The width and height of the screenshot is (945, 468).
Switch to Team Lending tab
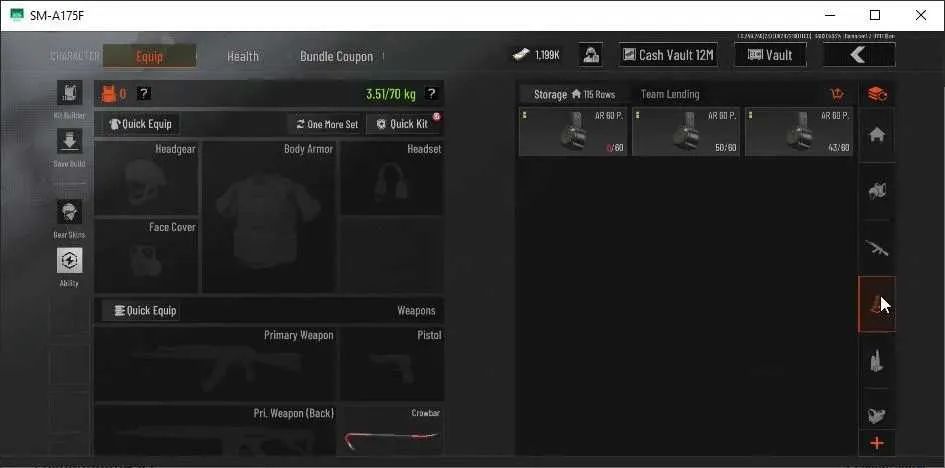(x=670, y=95)
